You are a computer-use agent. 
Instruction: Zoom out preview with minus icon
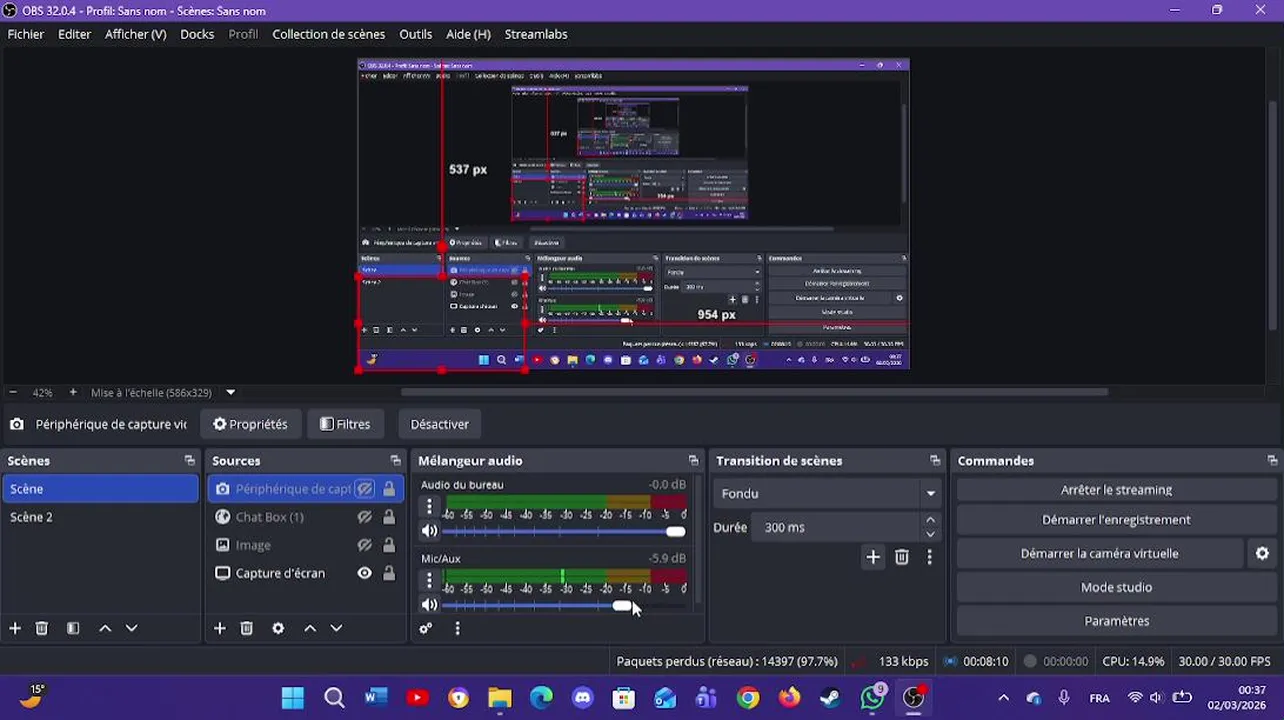pyautogui.click(x=13, y=393)
